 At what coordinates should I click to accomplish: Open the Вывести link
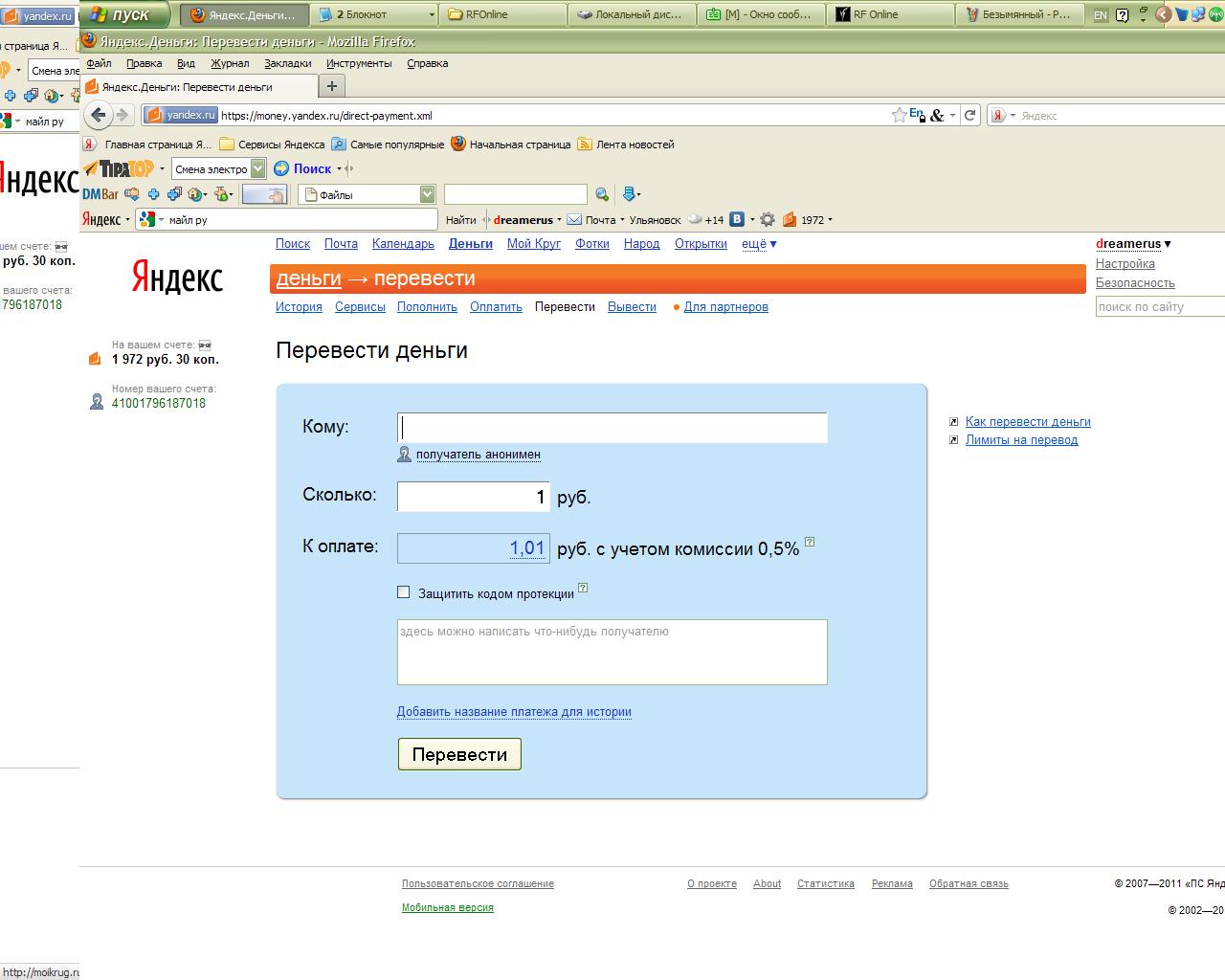coord(632,307)
